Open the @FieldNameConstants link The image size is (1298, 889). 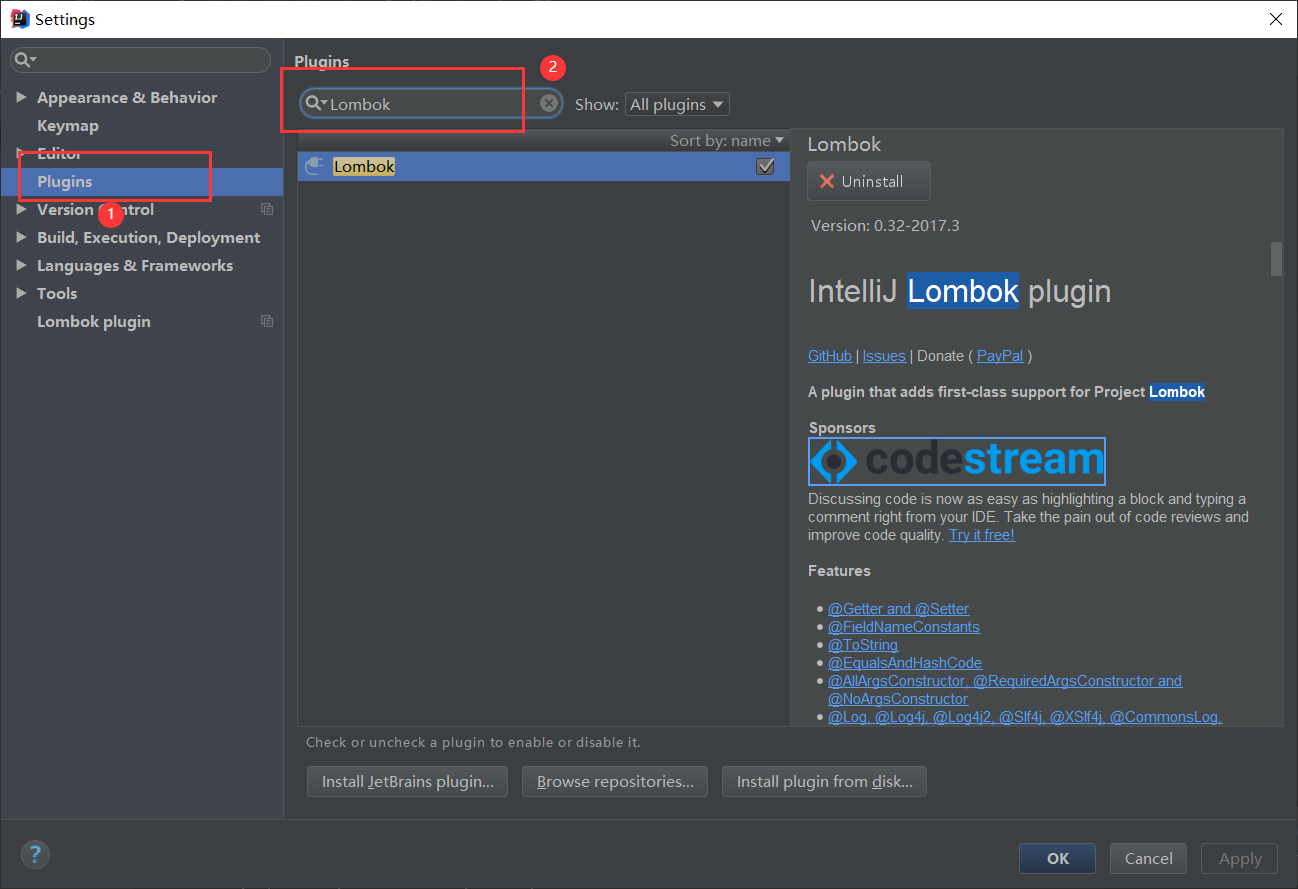click(904, 627)
